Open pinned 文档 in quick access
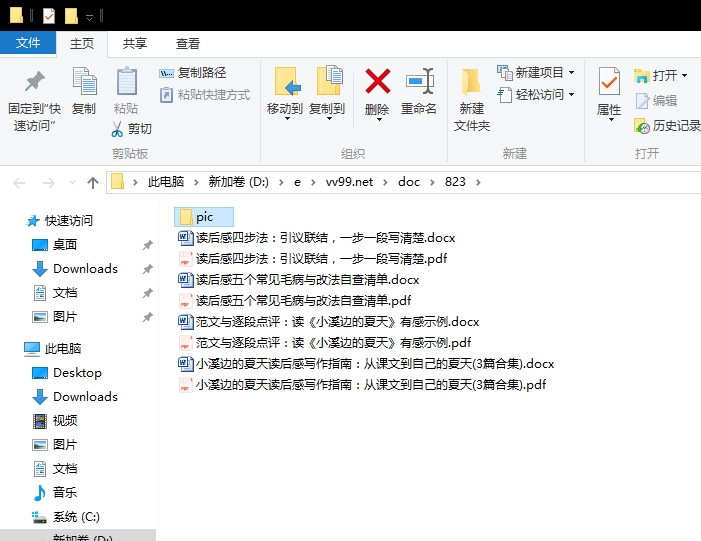701x541 pixels. pos(55,293)
